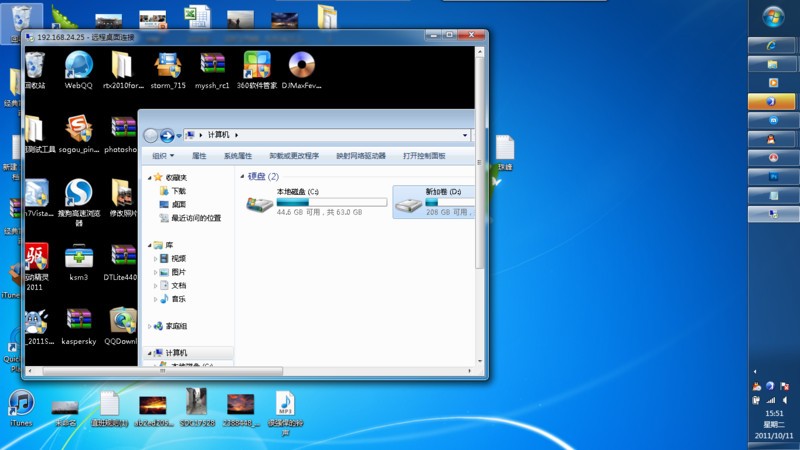The image size is (800, 450).
Task: Open the 本地磁盘 (C:) drive
Action: click(315, 202)
